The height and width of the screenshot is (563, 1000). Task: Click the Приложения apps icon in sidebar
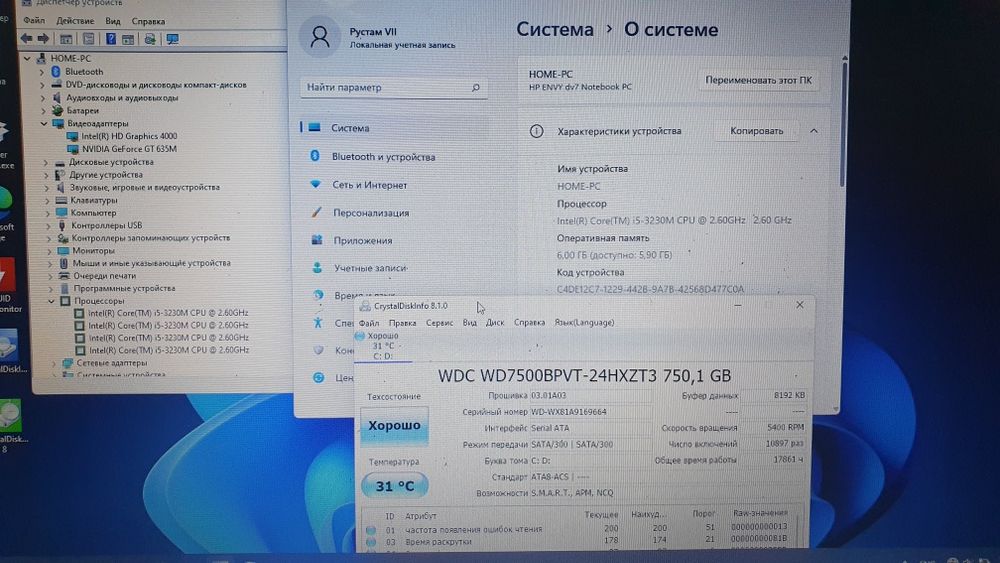point(317,240)
